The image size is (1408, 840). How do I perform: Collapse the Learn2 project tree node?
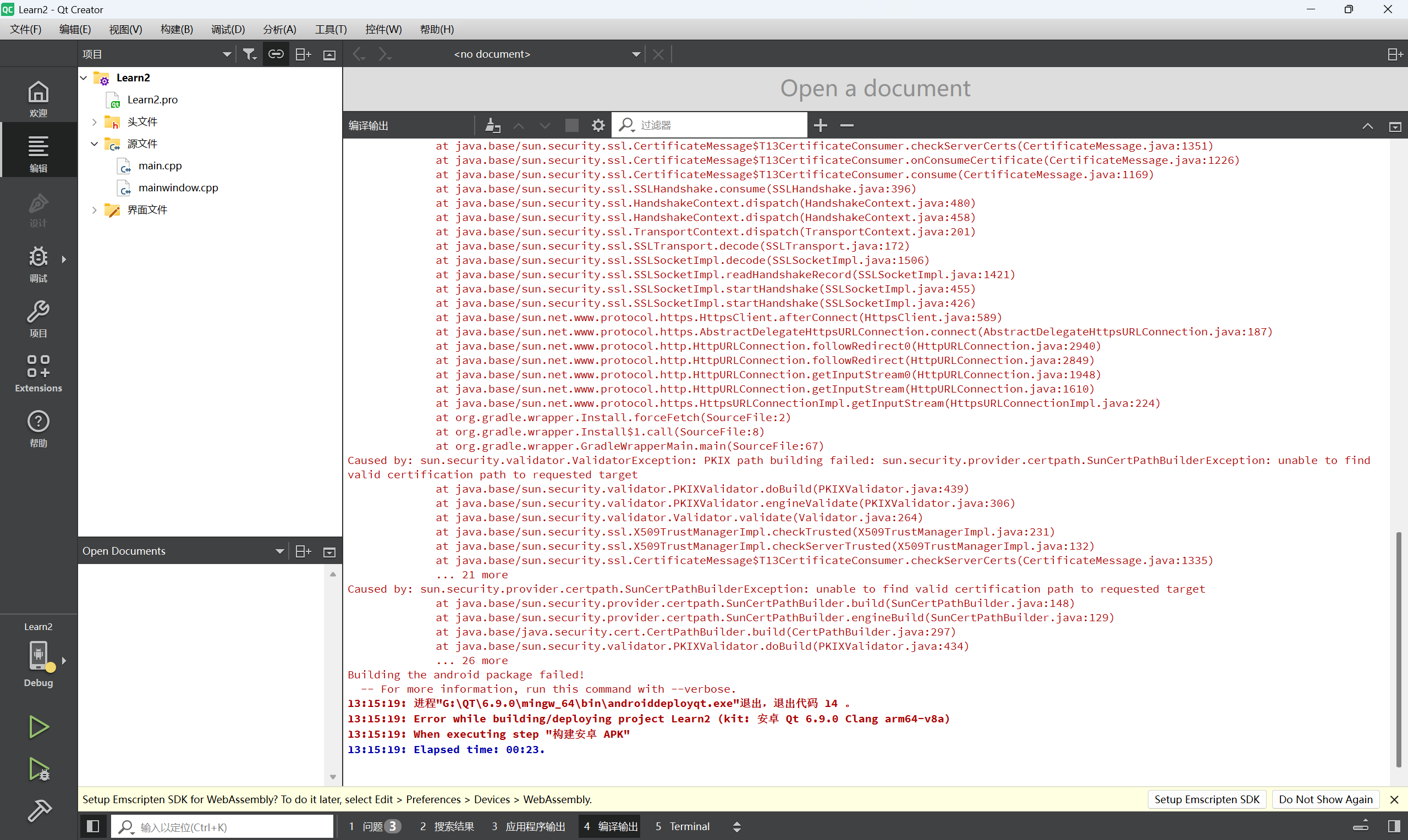point(84,78)
